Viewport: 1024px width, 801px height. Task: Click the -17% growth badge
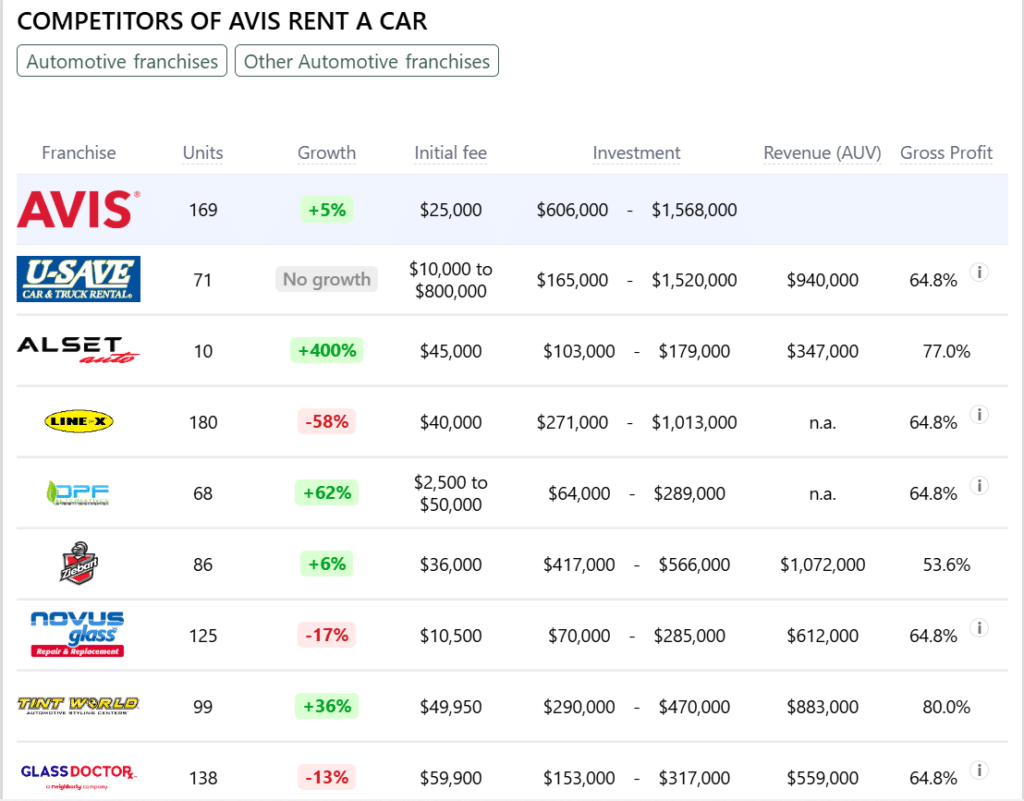point(327,635)
